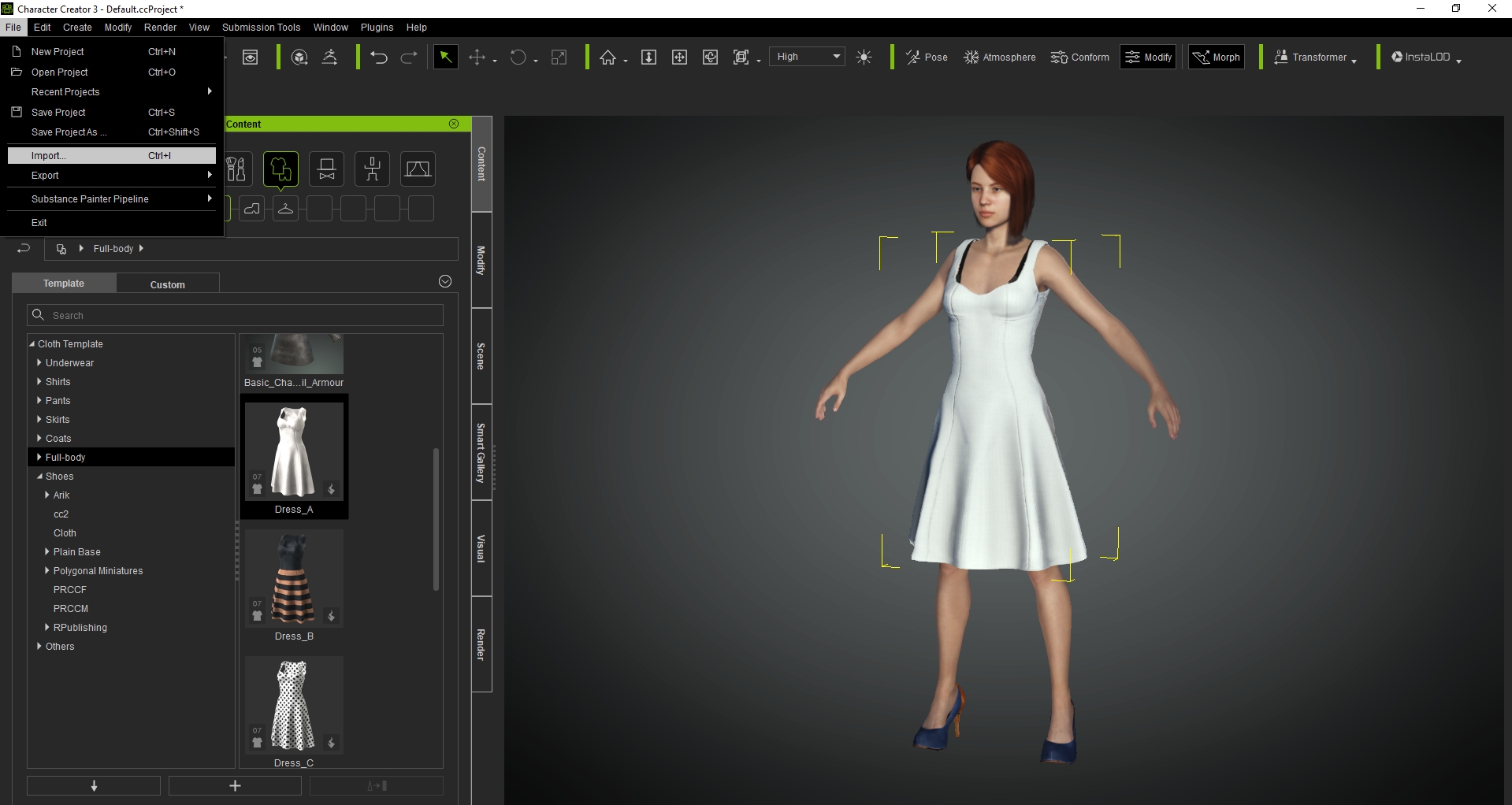Click the Search input field
Screen dimensions: 1512x805
[x=235, y=315]
